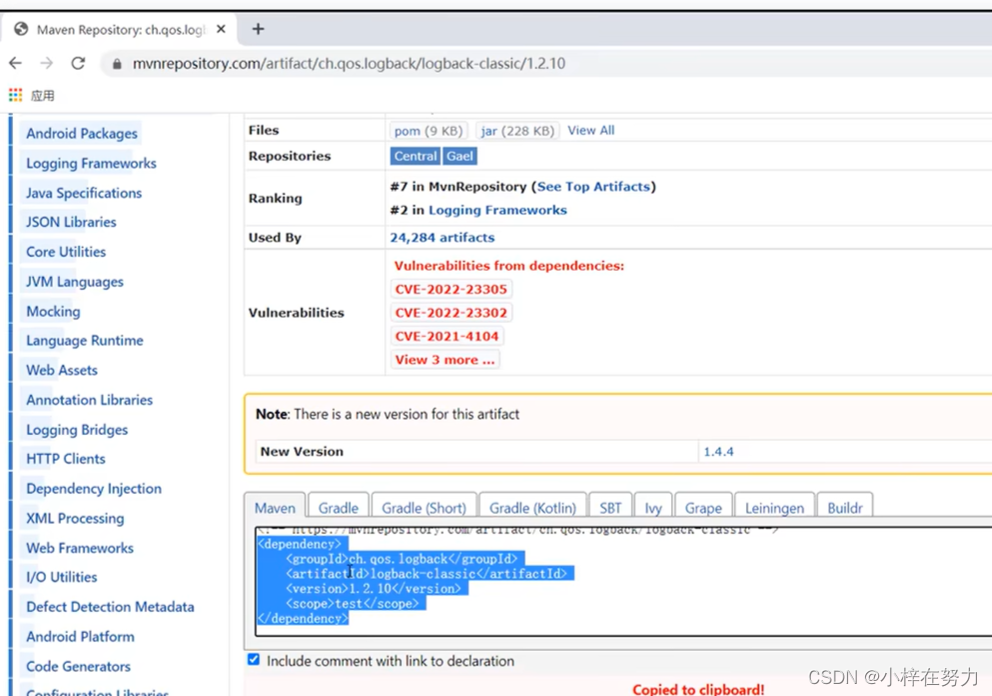Open Core Utilities category
Screen dimensions: 992x696
point(66,252)
